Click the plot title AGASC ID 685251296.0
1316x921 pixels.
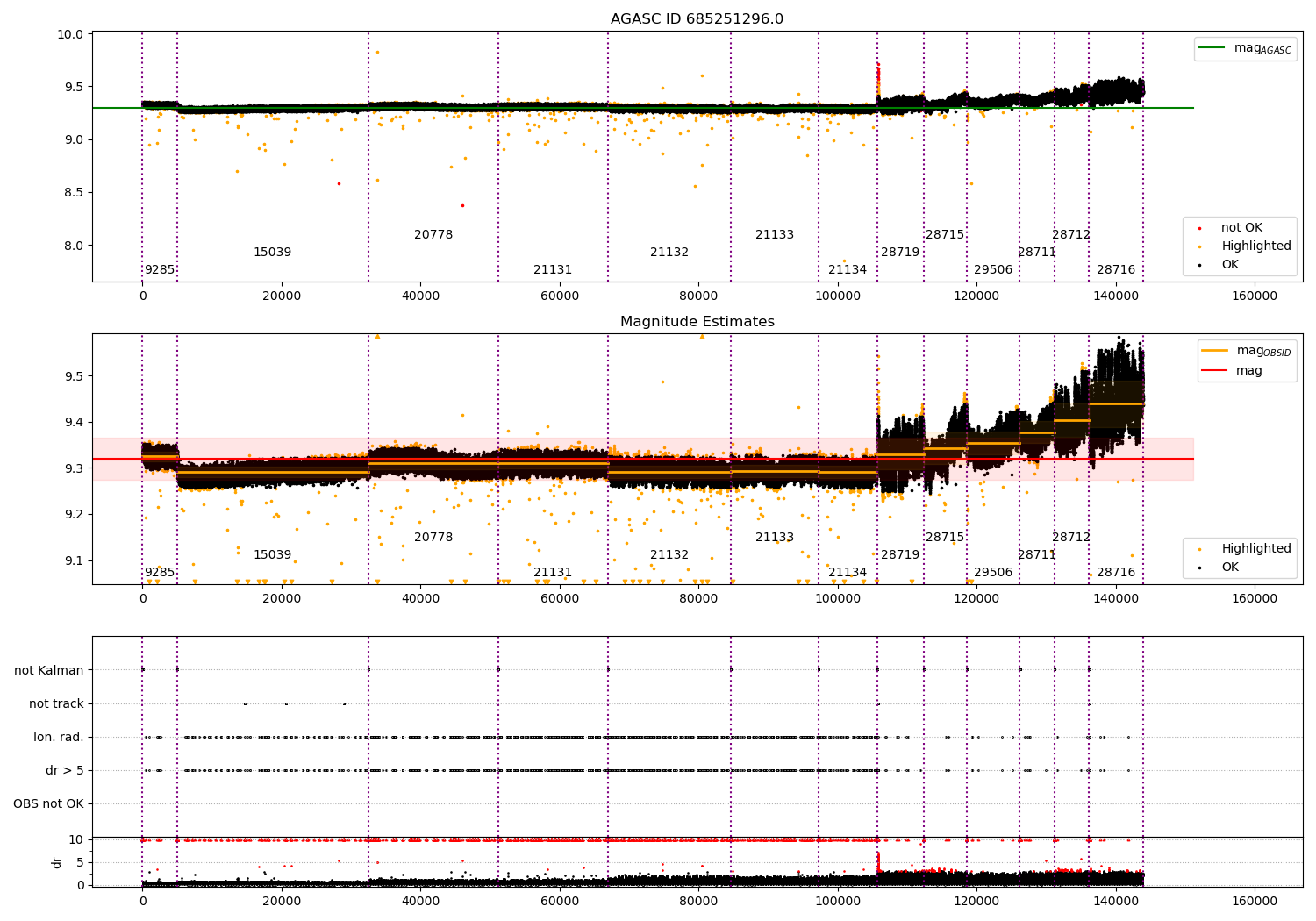pos(697,19)
